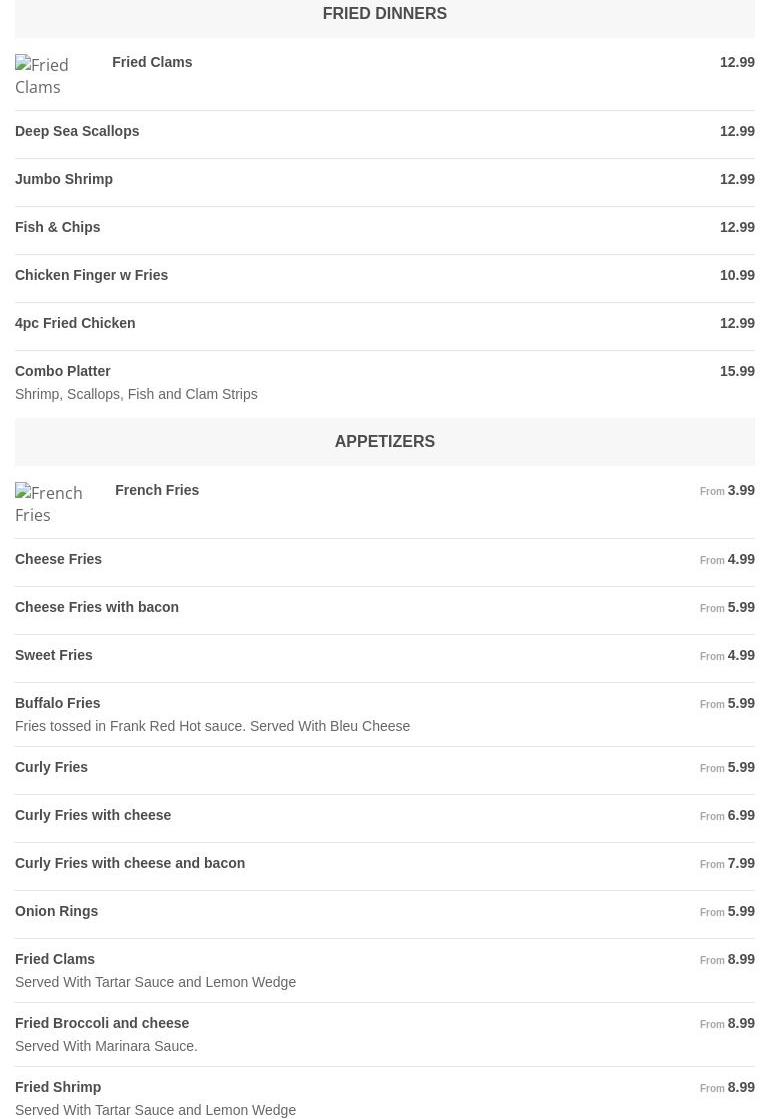Open Chicken Finger w Fries item

click(92, 275)
